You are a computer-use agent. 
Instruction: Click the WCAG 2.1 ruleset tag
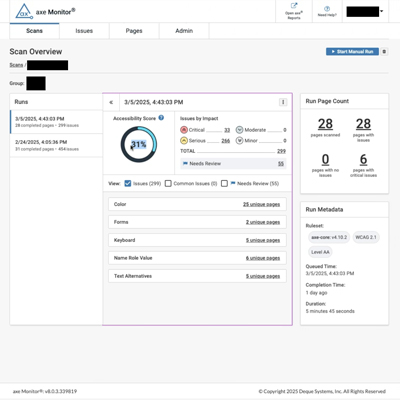pos(366,237)
